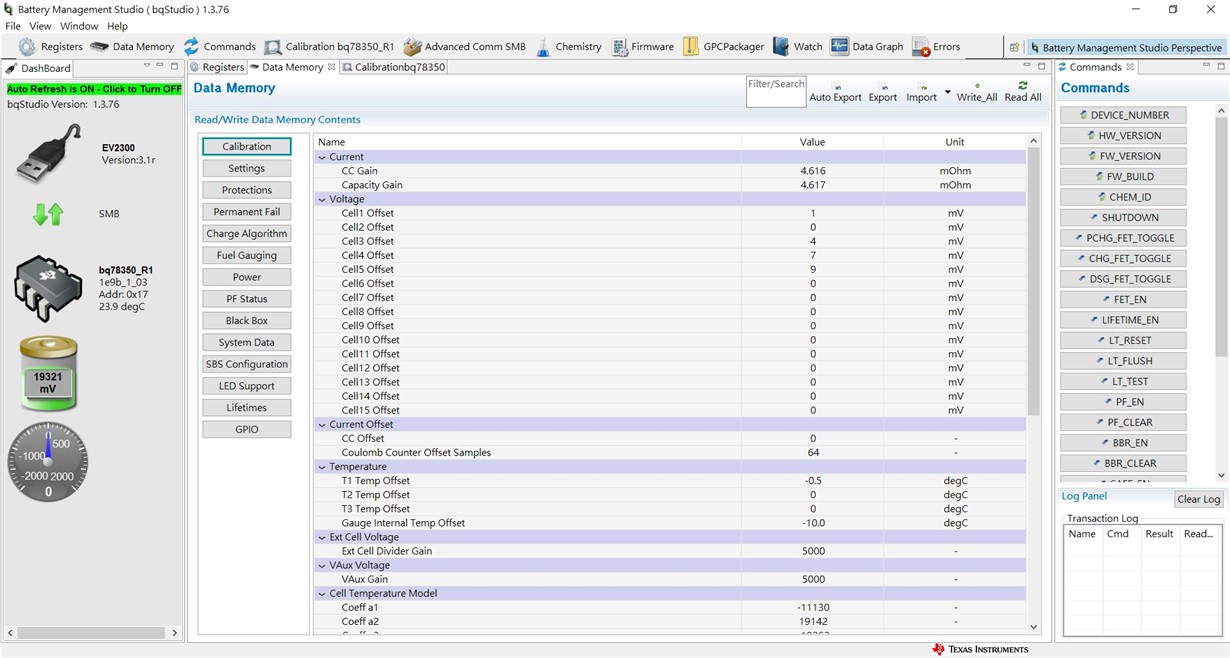The height and width of the screenshot is (658, 1230).
Task: Open the View menu
Action: click(x=40, y=26)
